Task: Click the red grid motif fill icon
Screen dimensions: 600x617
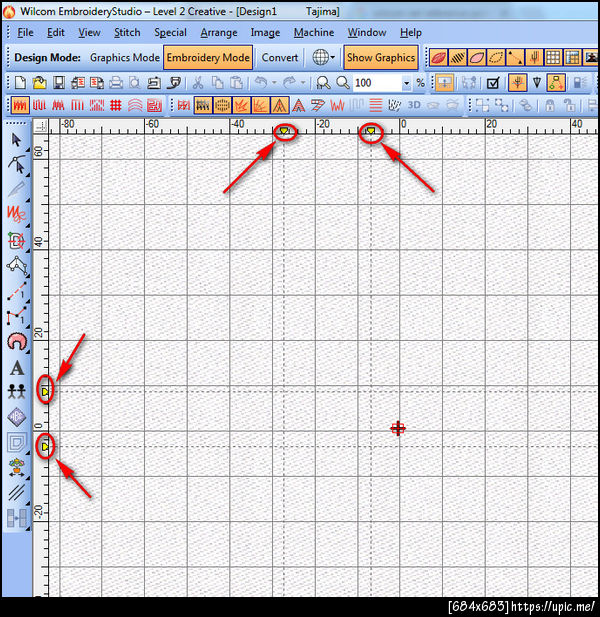Action: [x=116, y=105]
